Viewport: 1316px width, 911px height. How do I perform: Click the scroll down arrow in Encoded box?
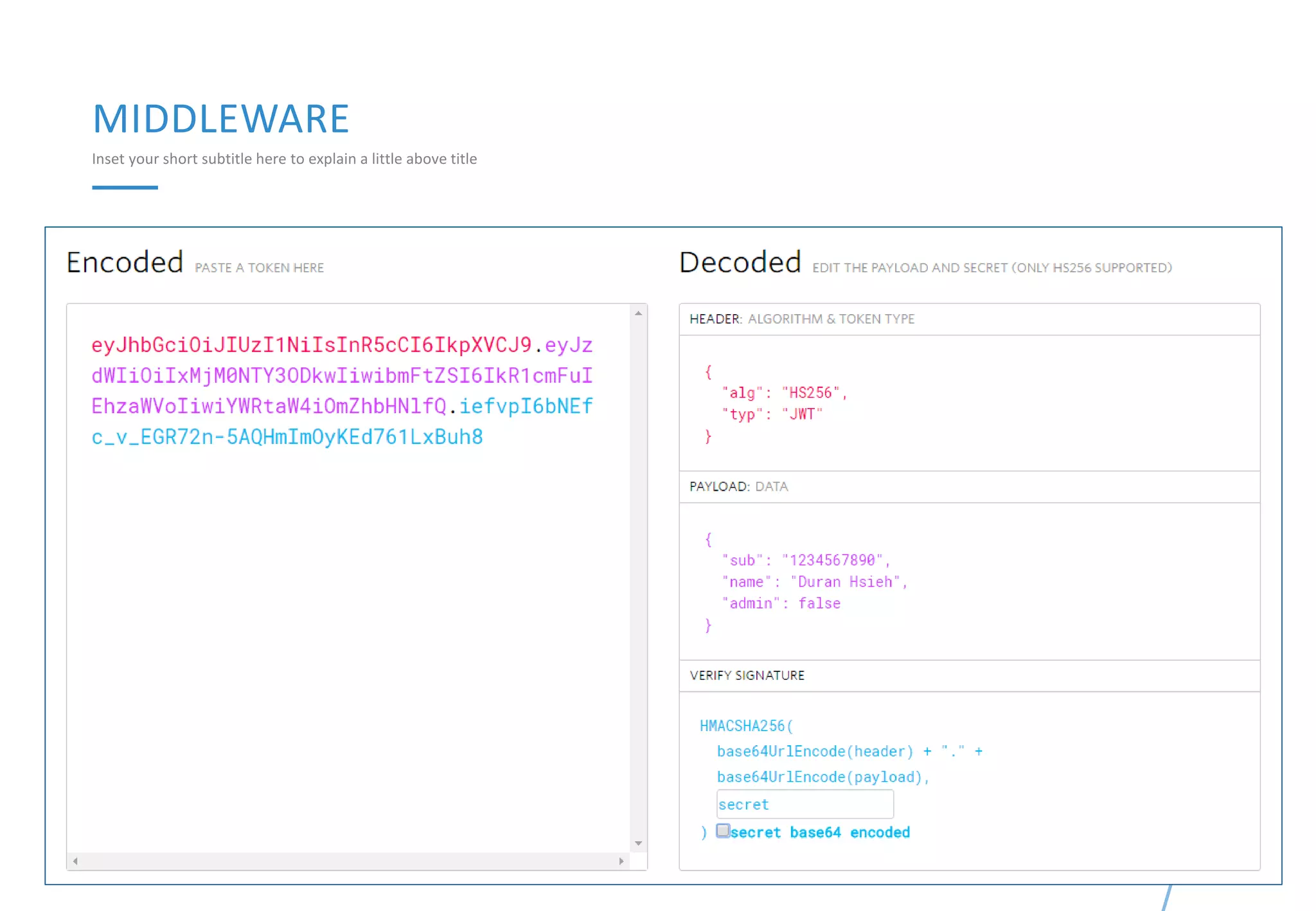tap(638, 843)
